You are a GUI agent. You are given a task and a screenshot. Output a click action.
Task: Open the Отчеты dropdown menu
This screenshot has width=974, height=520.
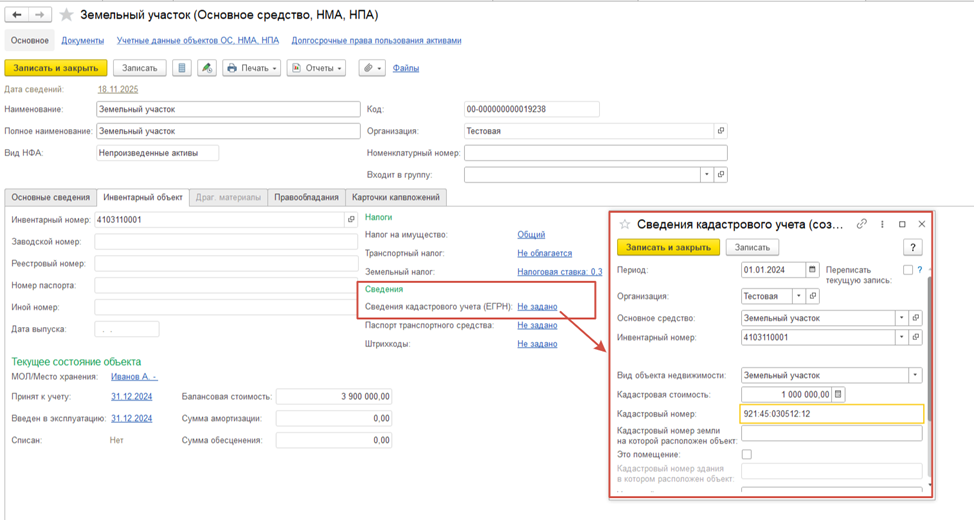[x=316, y=68]
